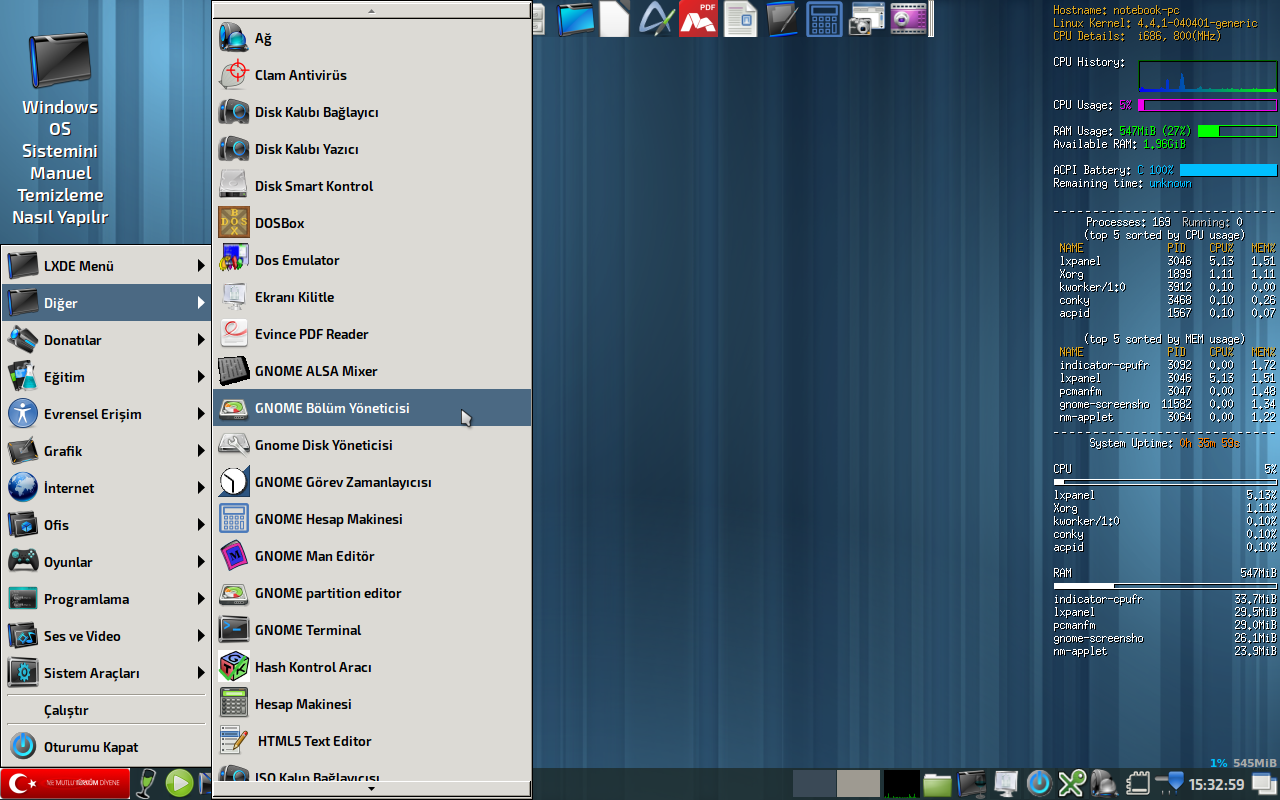The width and height of the screenshot is (1280, 800).
Task: Click the green play button in the taskbar
Action: (x=179, y=784)
